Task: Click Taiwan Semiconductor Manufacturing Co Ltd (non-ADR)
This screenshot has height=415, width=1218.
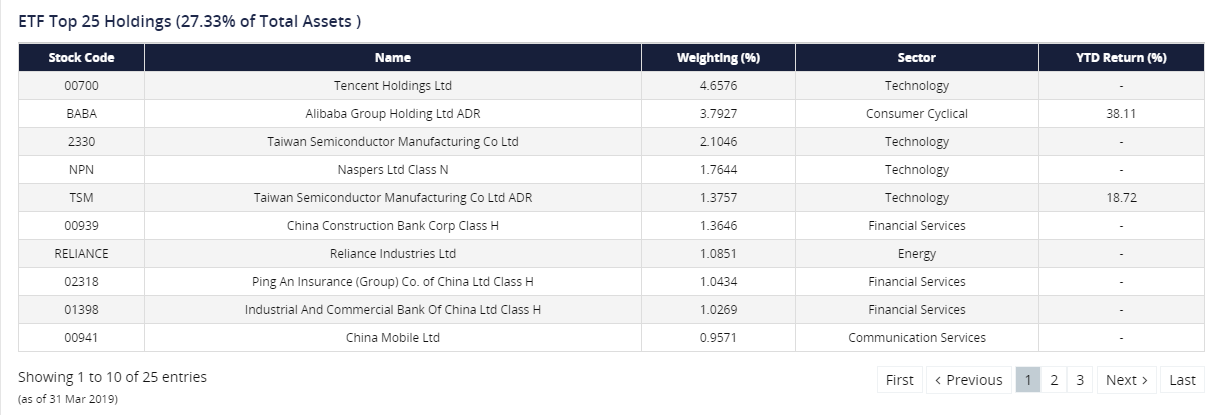Action: pos(393,142)
